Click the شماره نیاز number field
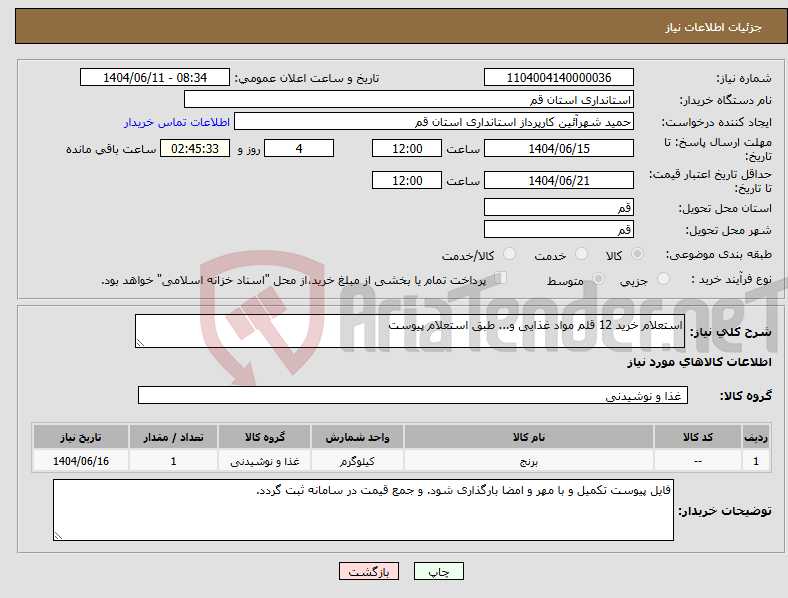 [x=559, y=77]
